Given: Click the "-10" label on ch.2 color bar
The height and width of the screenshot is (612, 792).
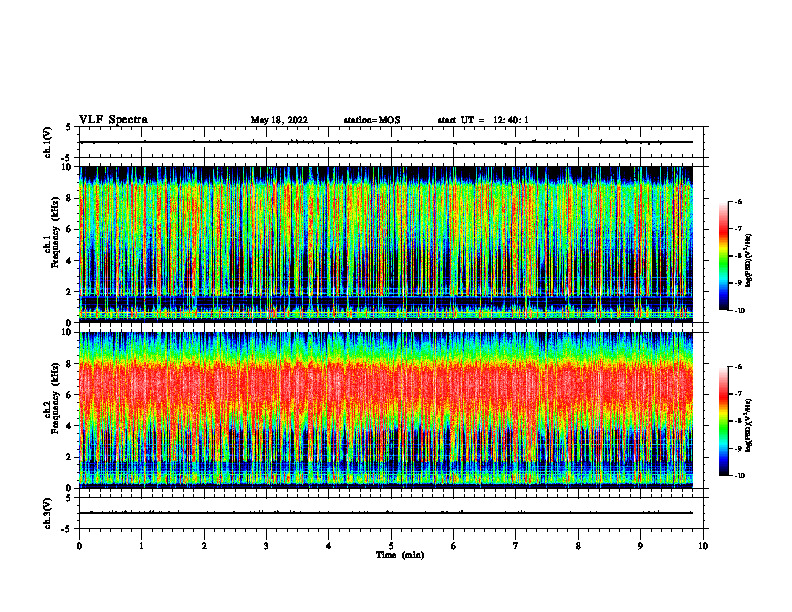Looking at the screenshot, I should point(740,476).
